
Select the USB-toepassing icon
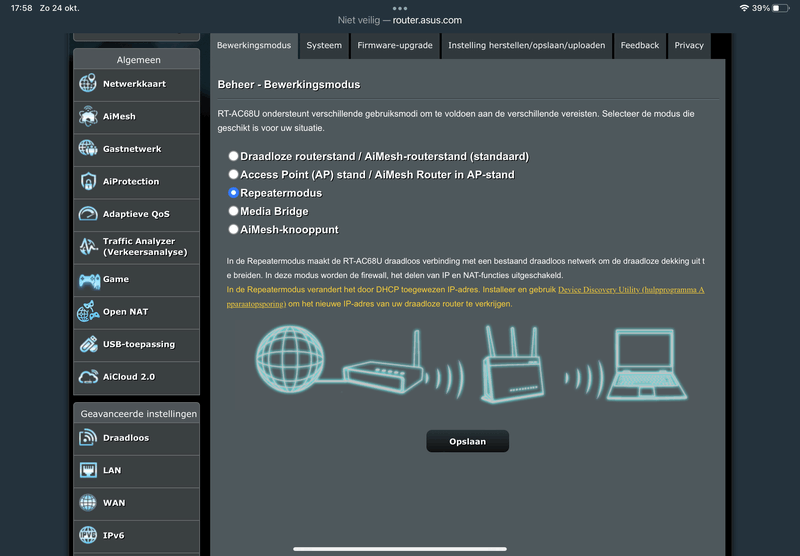pyautogui.click(x=88, y=344)
